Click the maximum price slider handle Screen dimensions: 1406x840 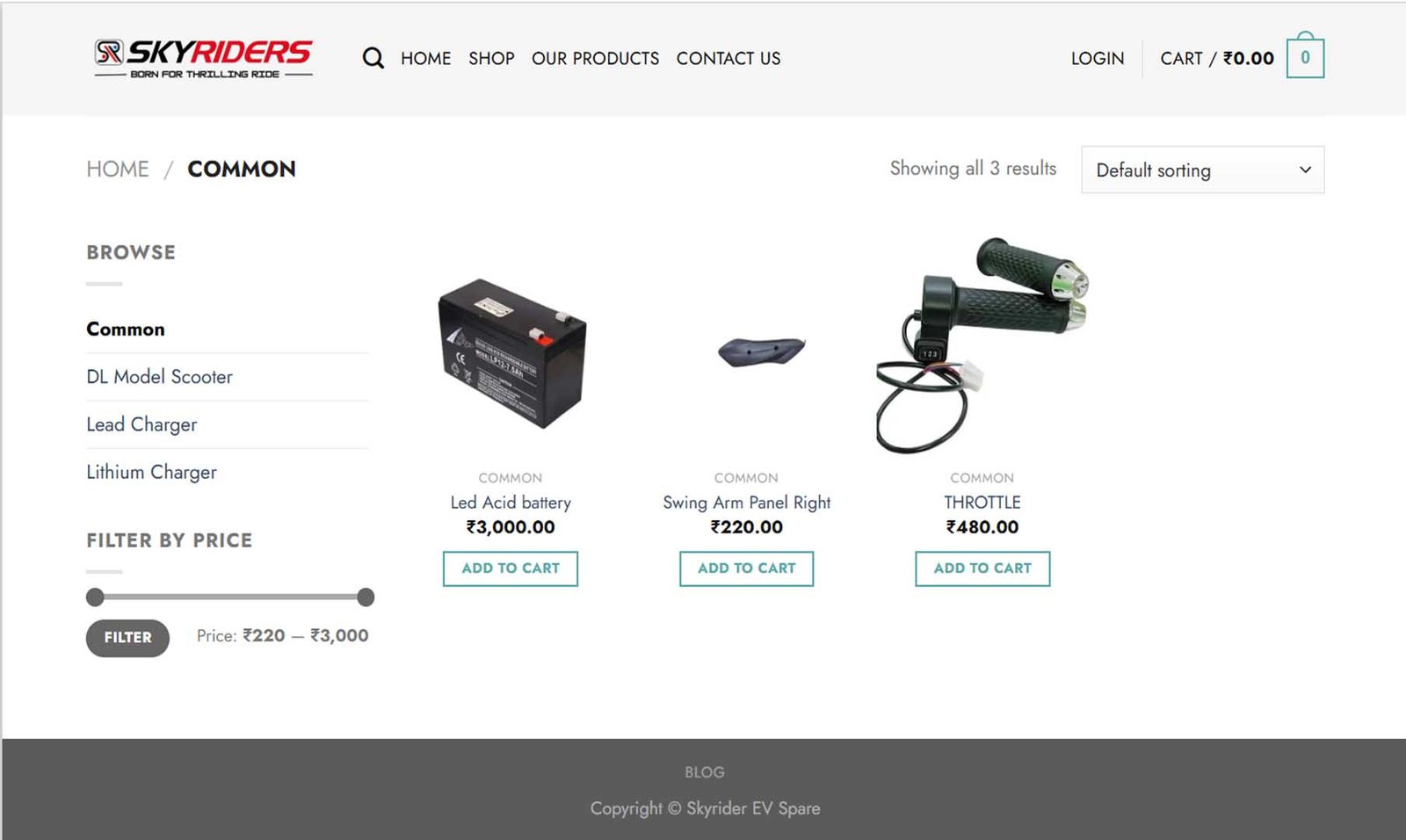click(366, 597)
